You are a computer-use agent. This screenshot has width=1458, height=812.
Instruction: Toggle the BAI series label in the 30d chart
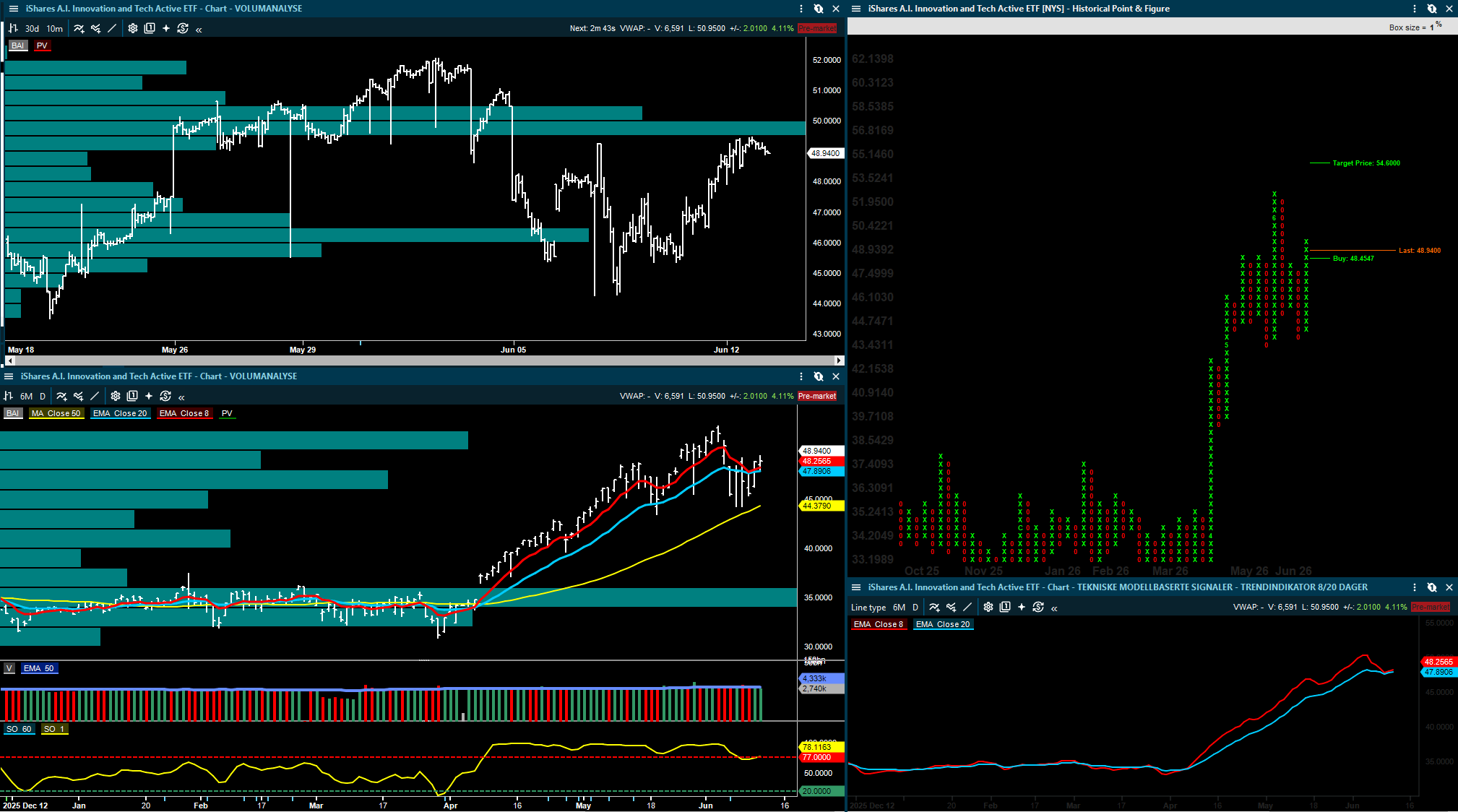[x=17, y=46]
